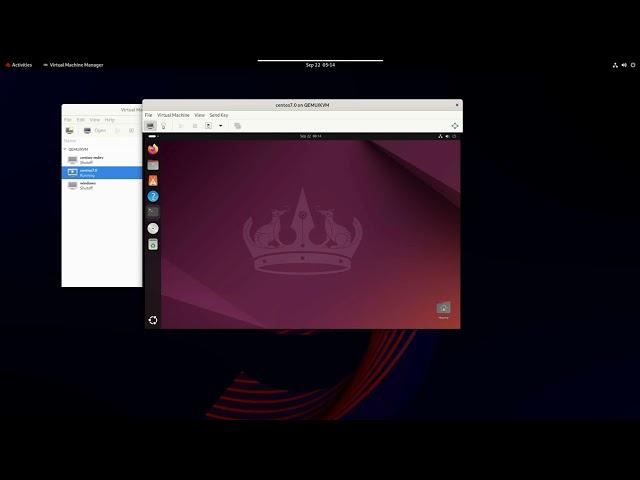Open the Send Key menu
Screen dimensions: 640x480
[x=218, y=115]
